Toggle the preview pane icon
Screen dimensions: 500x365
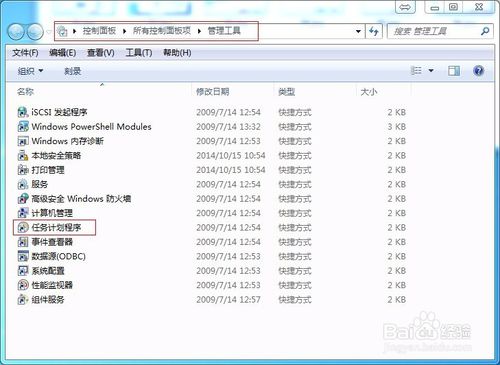454,71
